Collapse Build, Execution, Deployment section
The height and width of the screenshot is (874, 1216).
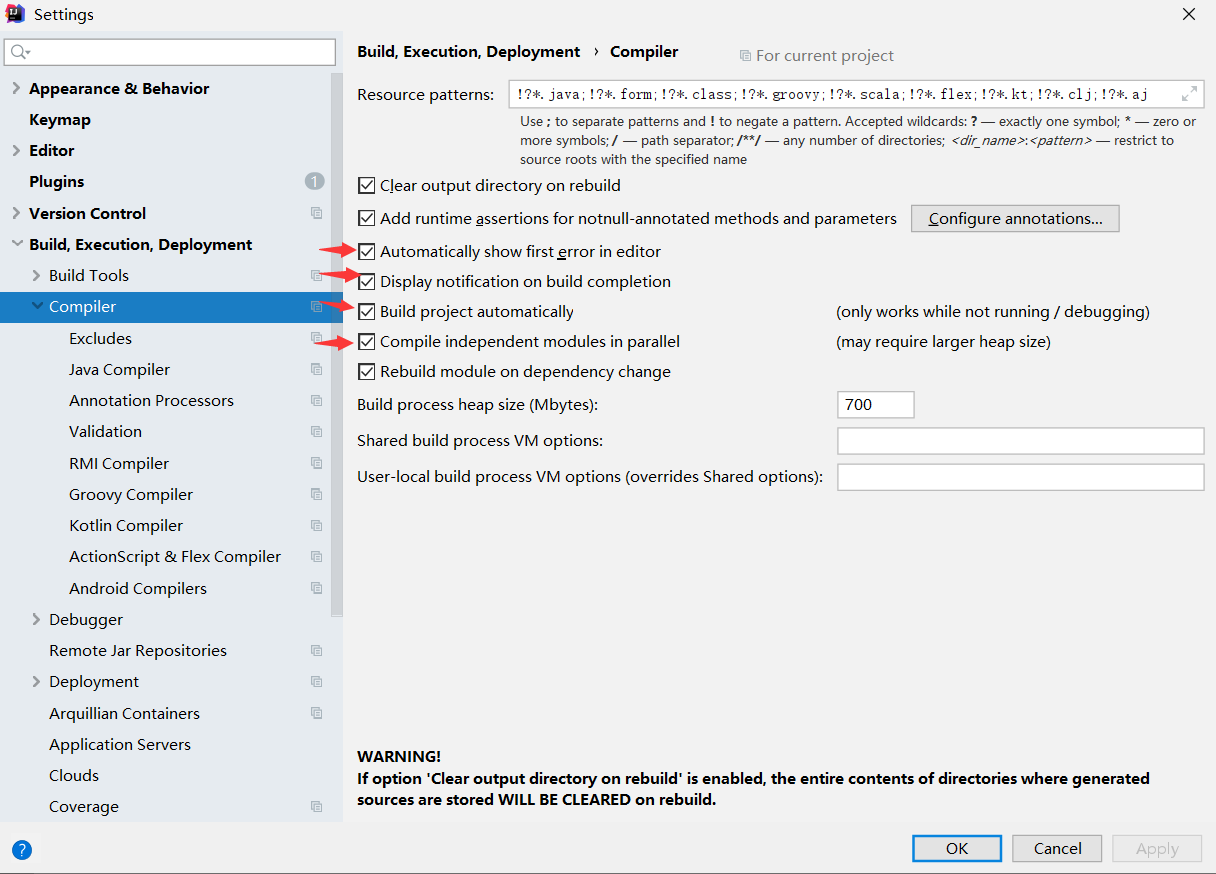click(x=16, y=244)
